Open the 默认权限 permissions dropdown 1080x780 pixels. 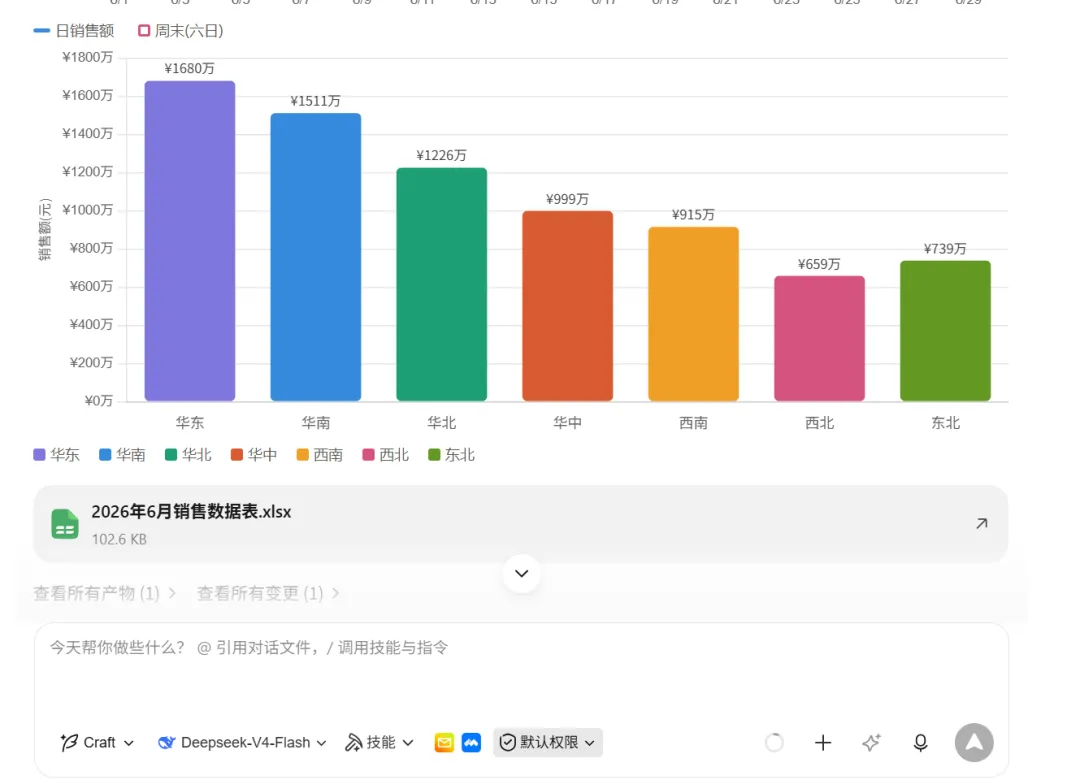(x=548, y=742)
